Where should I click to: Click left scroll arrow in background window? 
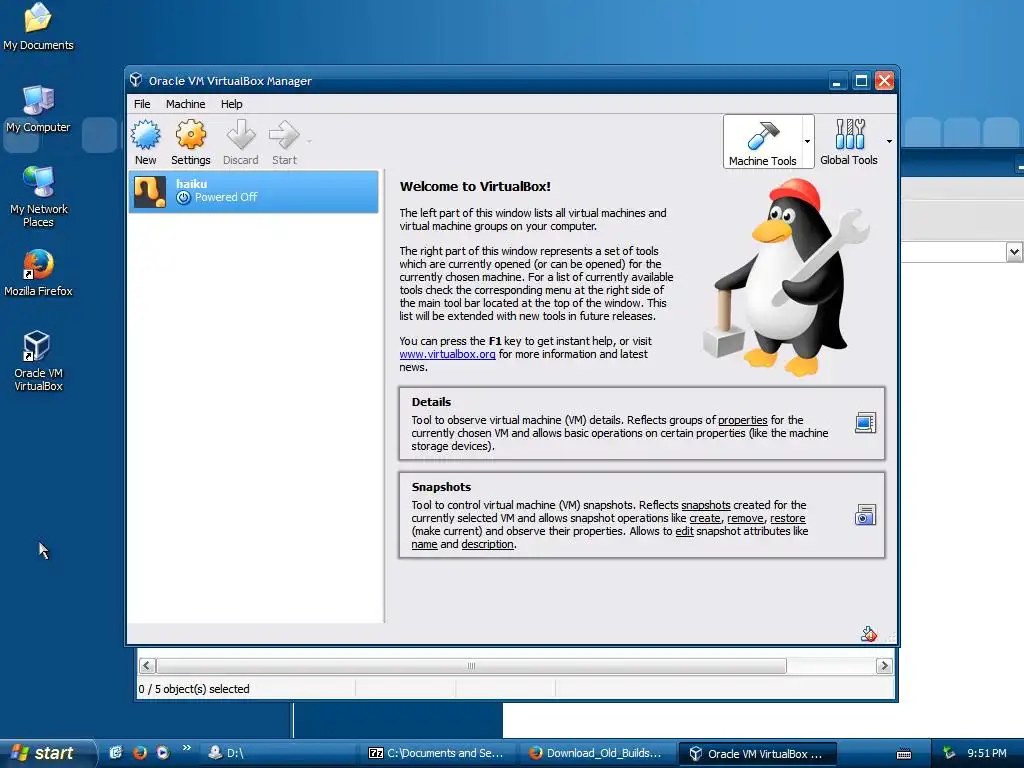pyautogui.click(x=147, y=665)
